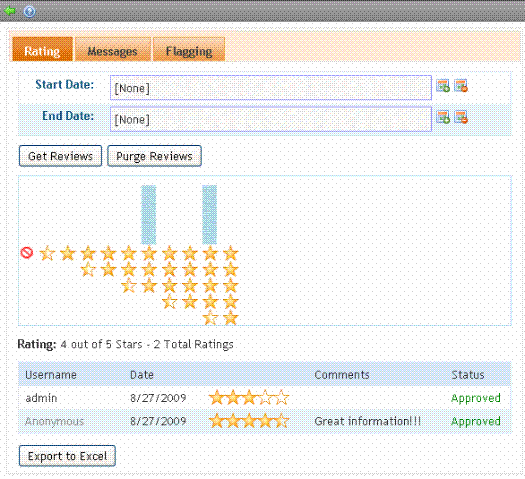Focus the Start Date input field
This screenshot has width=525, height=479.
271,88
